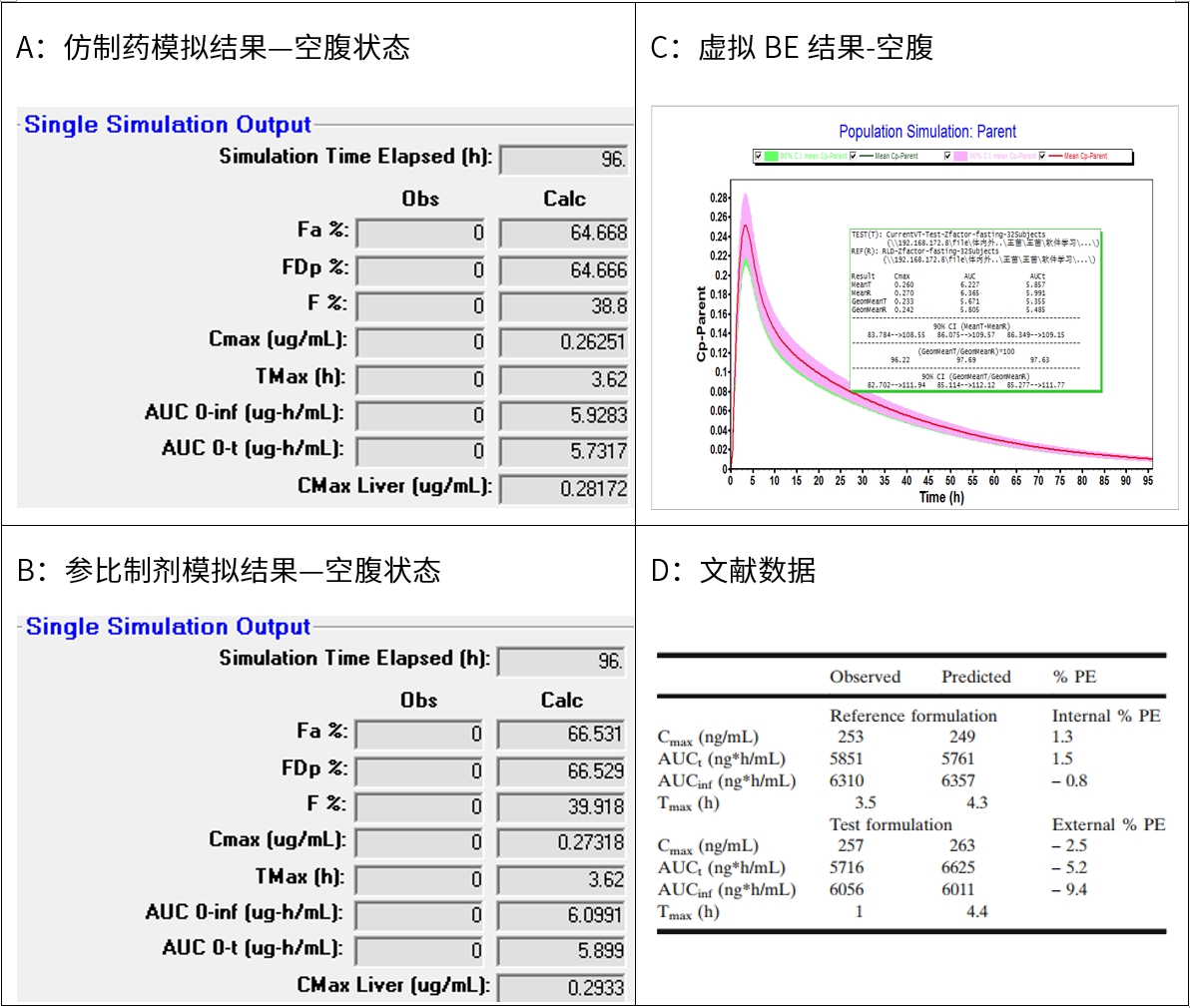Viewport: 1190px width, 1008px height.
Task: Click the Population Simulation: Parent chart title
Action: coord(926,132)
